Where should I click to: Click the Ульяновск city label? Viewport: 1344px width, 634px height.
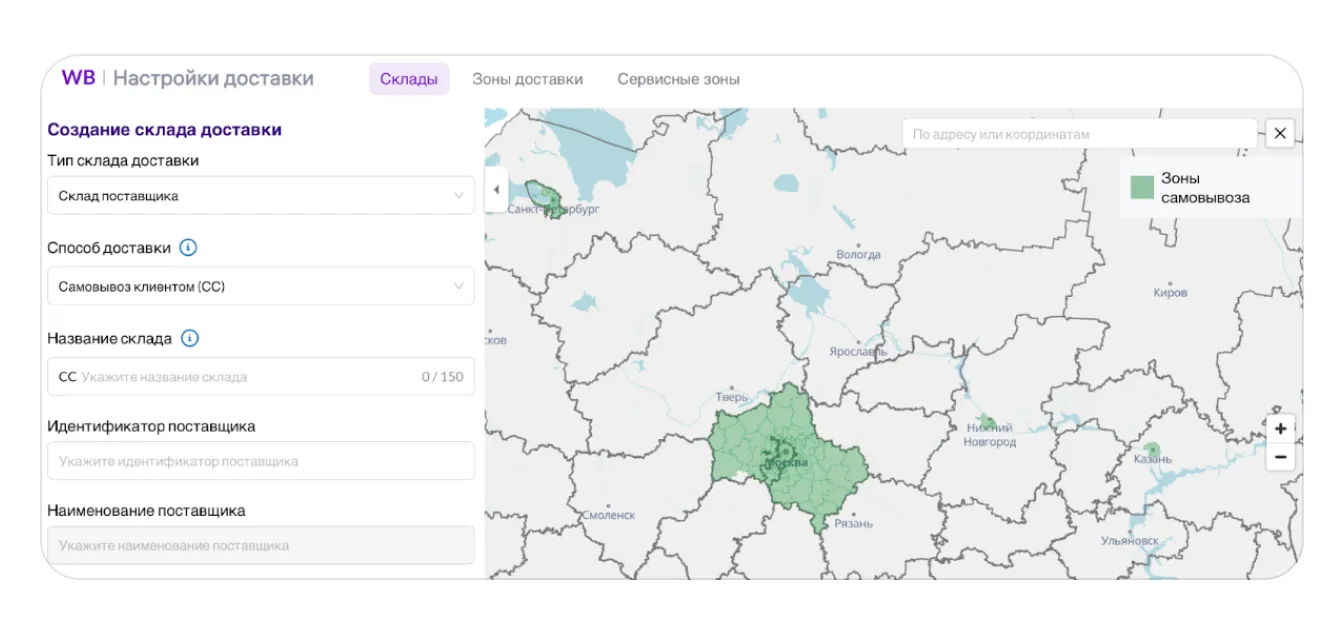tap(1130, 540)
